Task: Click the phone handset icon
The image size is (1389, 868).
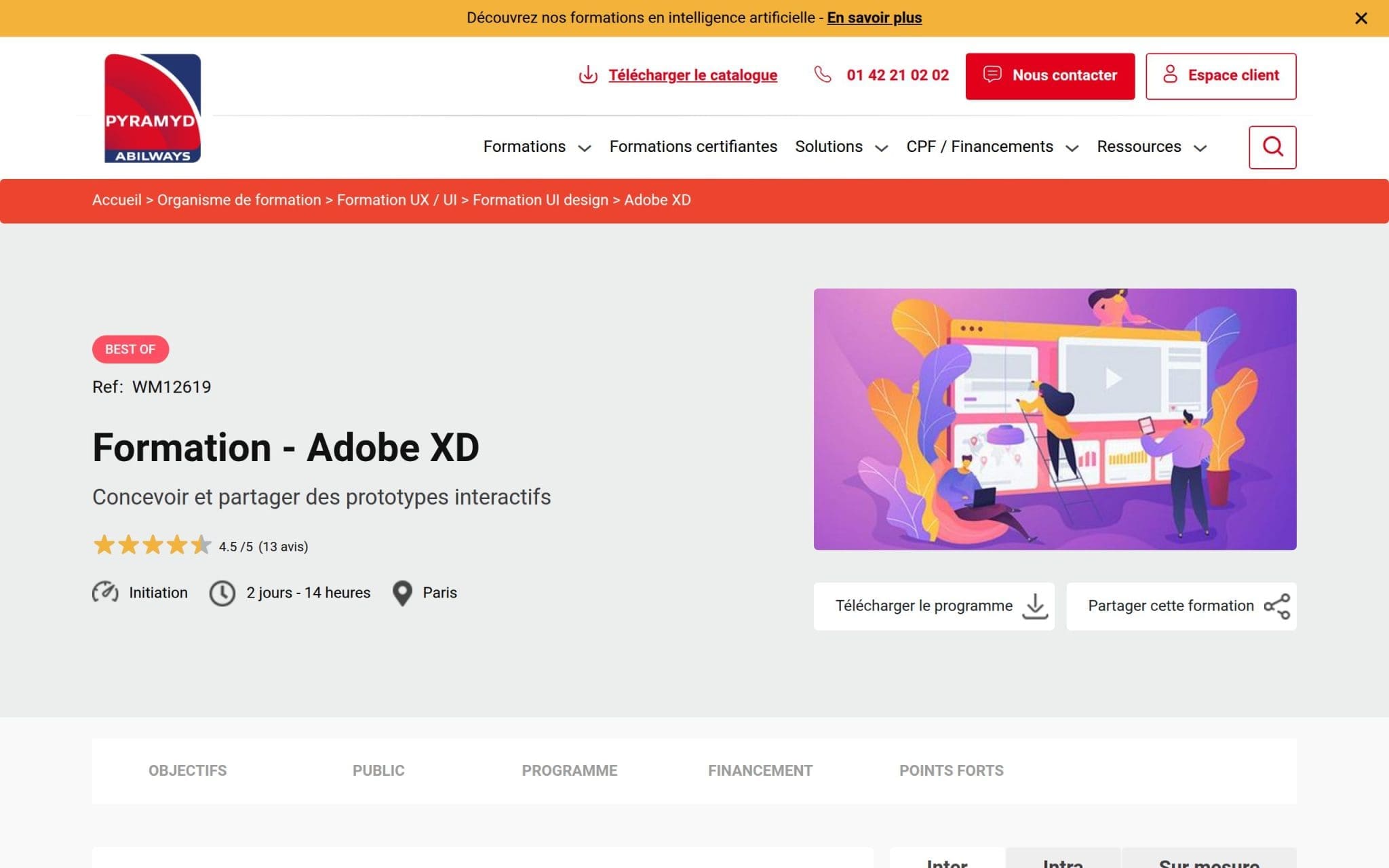Action: [823, 75]
